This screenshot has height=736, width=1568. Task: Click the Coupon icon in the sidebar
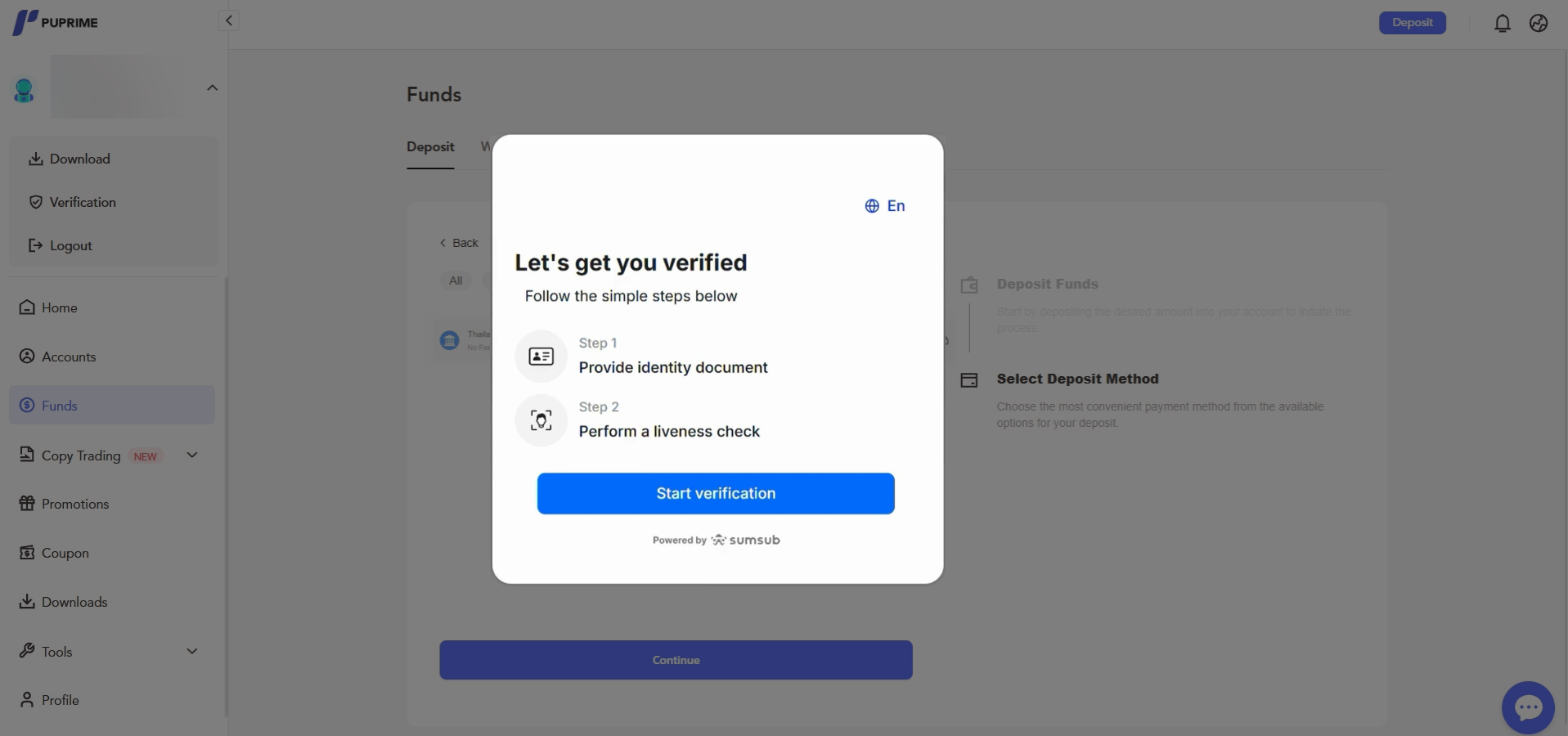point(27,553)
